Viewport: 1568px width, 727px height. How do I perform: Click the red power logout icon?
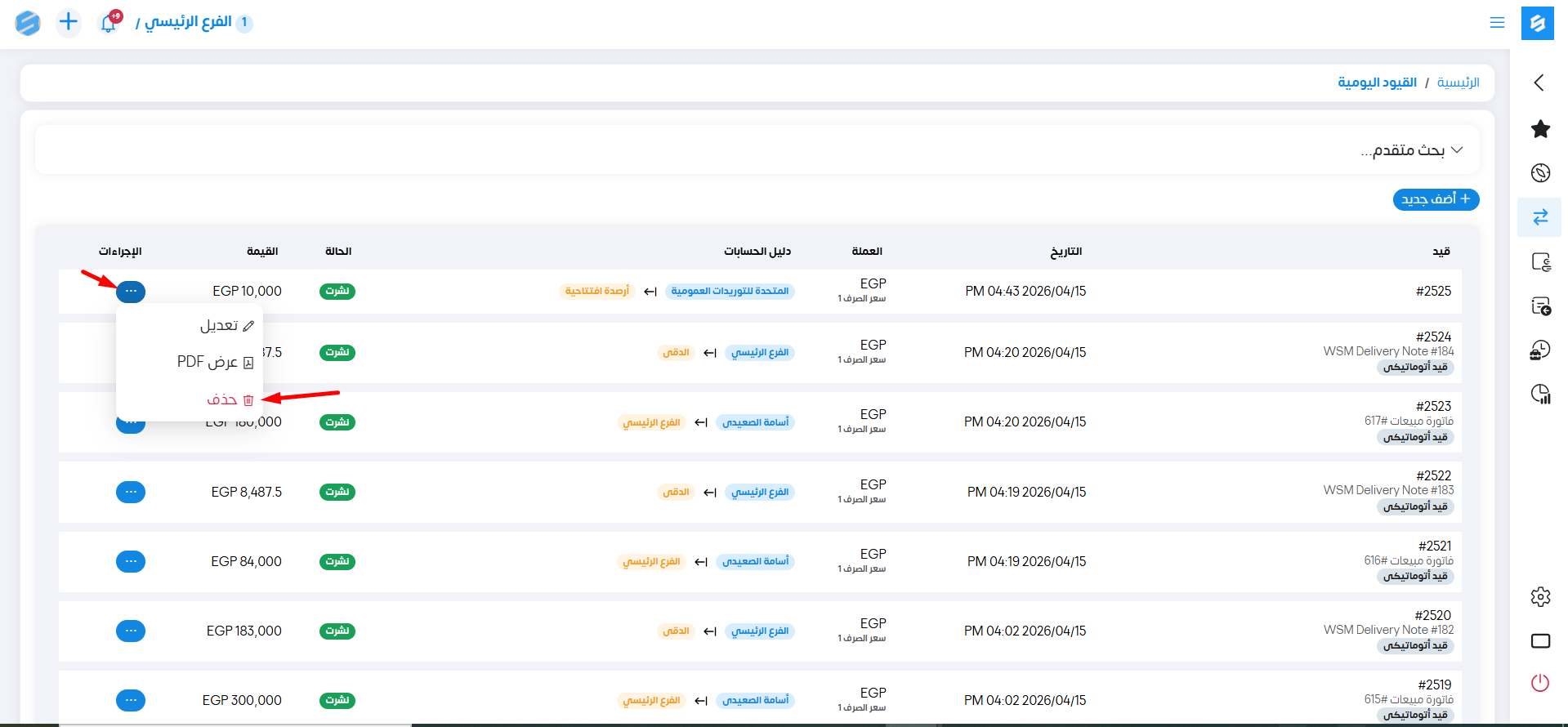1540,683
